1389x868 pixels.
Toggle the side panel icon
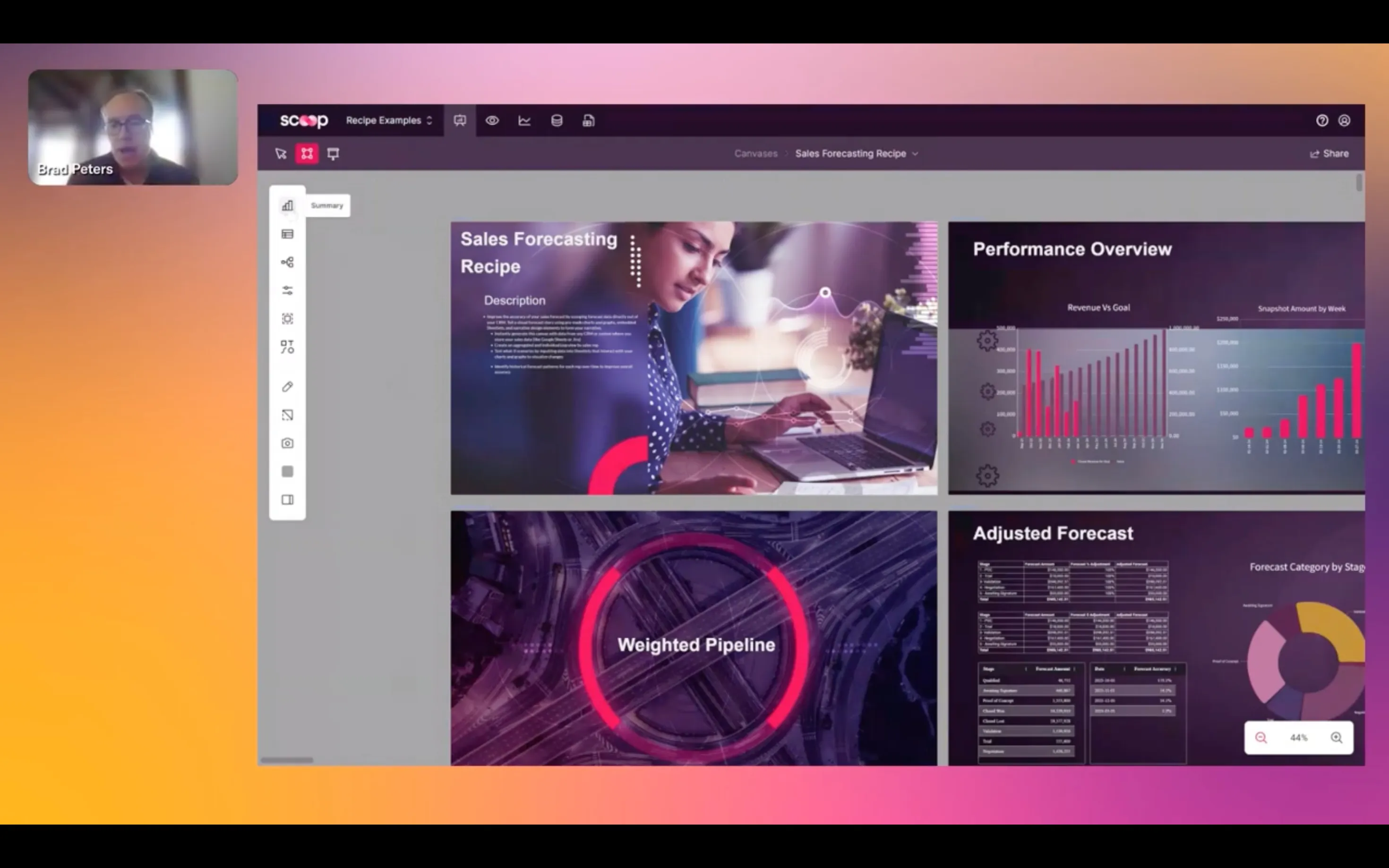point(287,500)
